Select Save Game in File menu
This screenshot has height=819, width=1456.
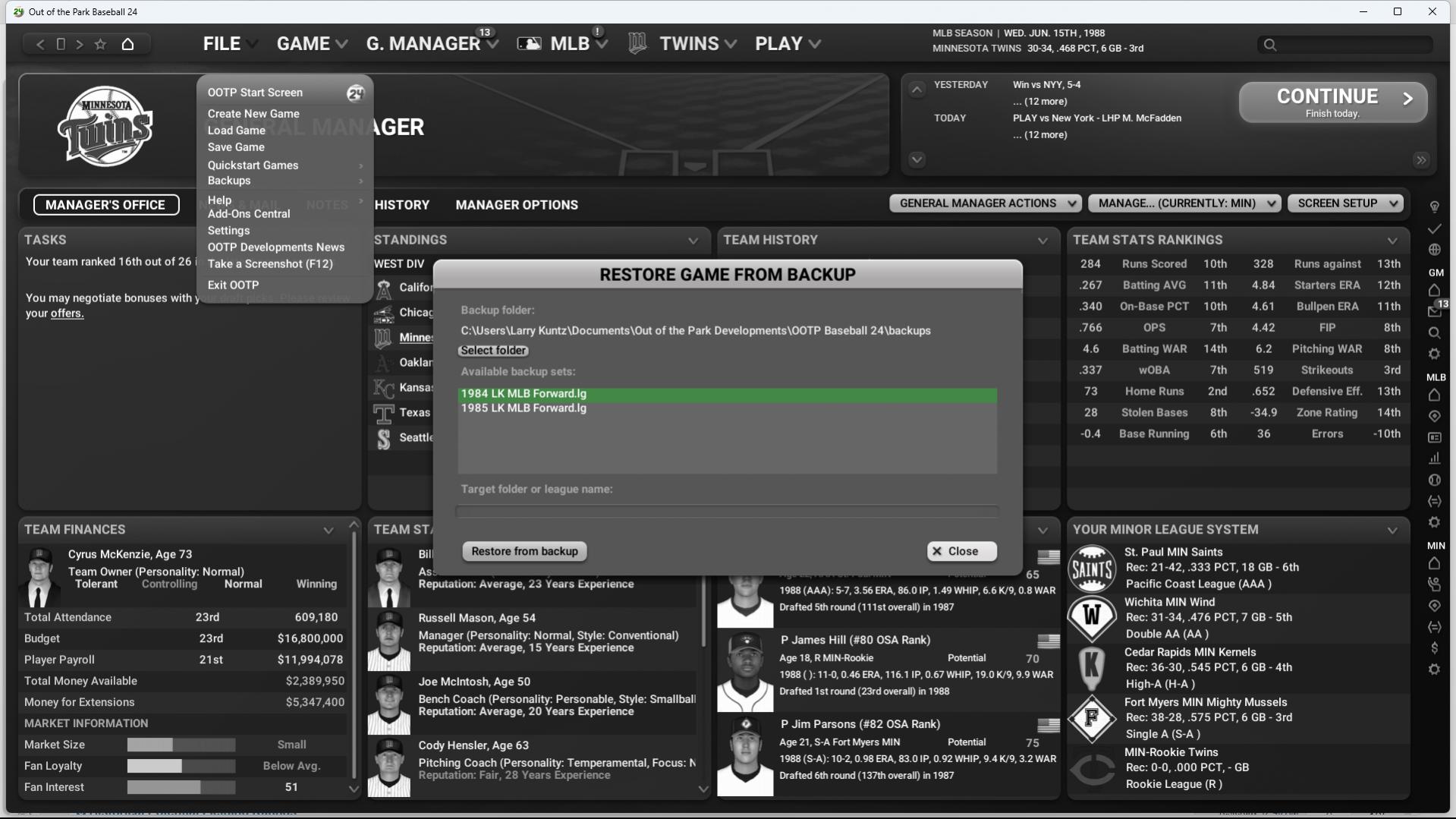pos(236,147)
